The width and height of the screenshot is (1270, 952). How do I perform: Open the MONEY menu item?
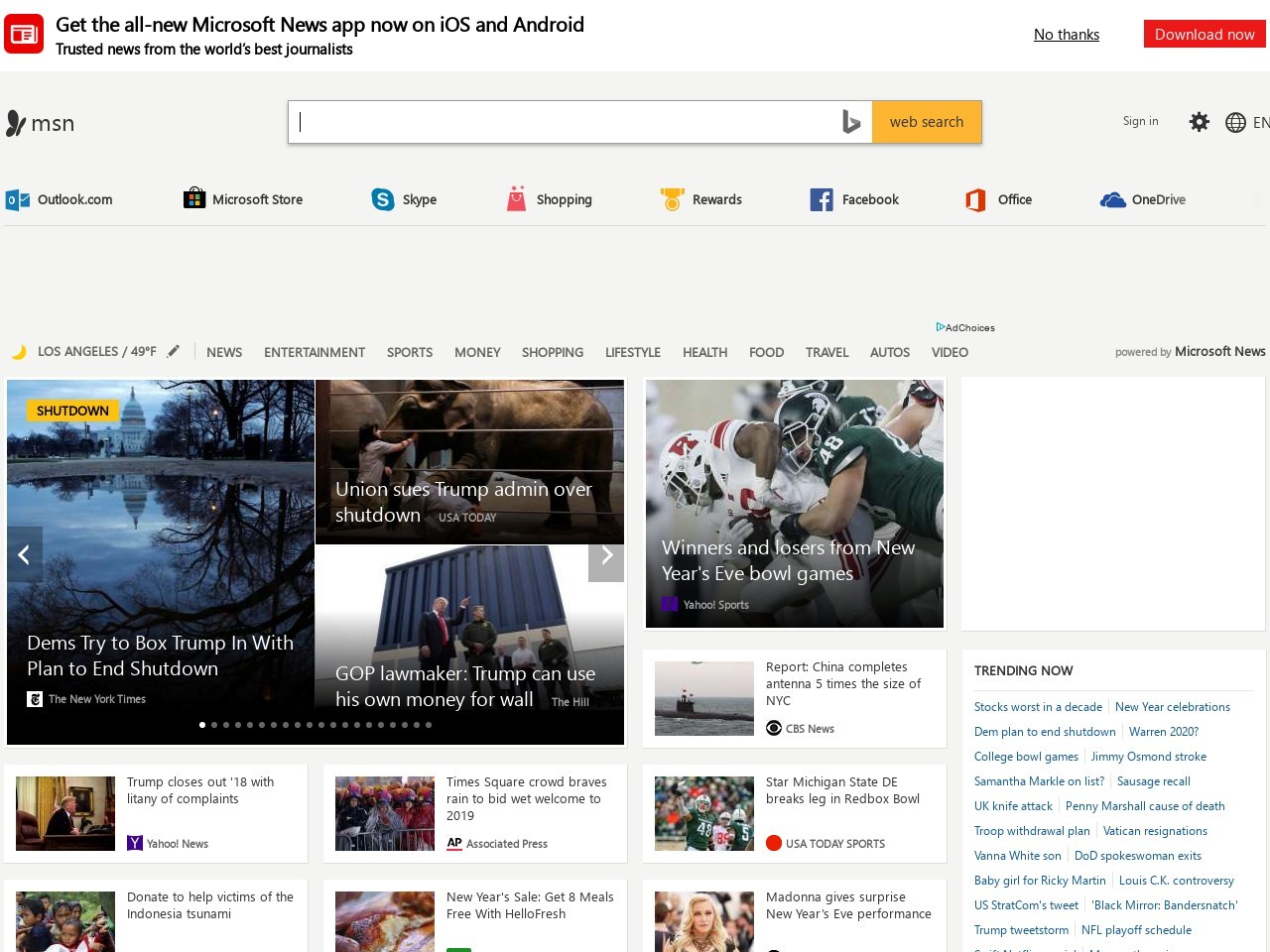click(x=477, y=352)
